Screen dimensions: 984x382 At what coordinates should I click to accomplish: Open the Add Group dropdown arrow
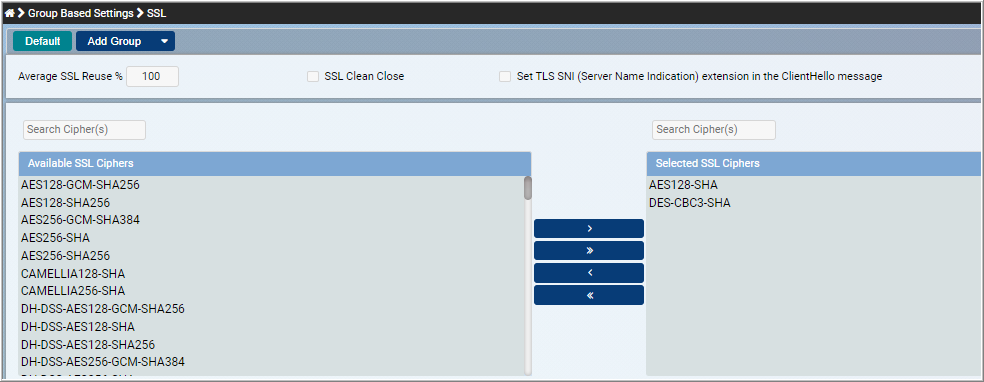pyautogui.click(x=164, y=41)
